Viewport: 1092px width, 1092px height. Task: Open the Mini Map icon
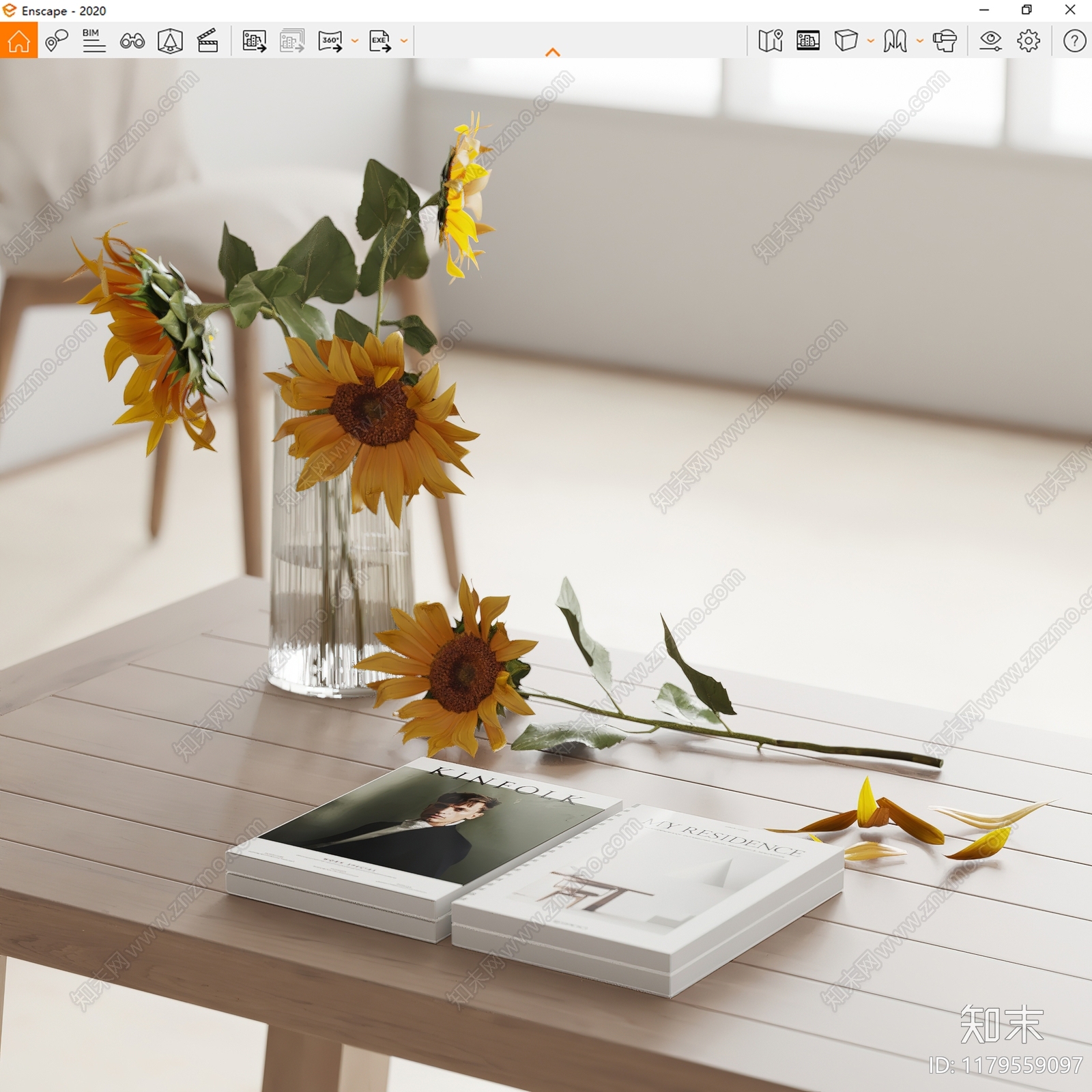771,41
